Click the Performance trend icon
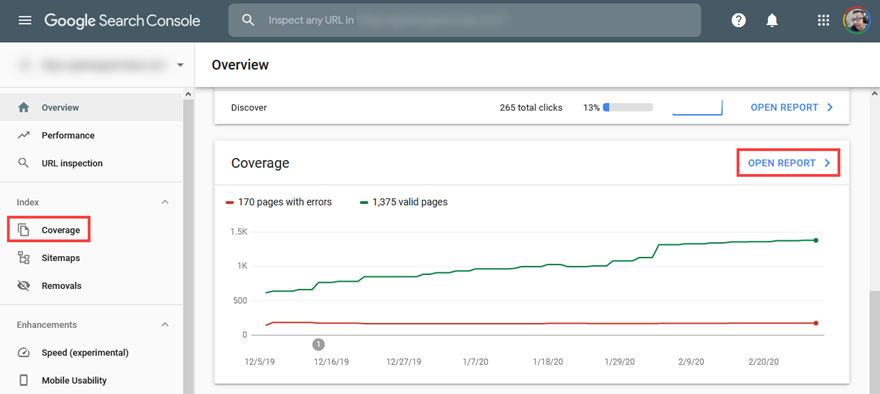This screenshot has width=880, height=394. click(24, 135)
